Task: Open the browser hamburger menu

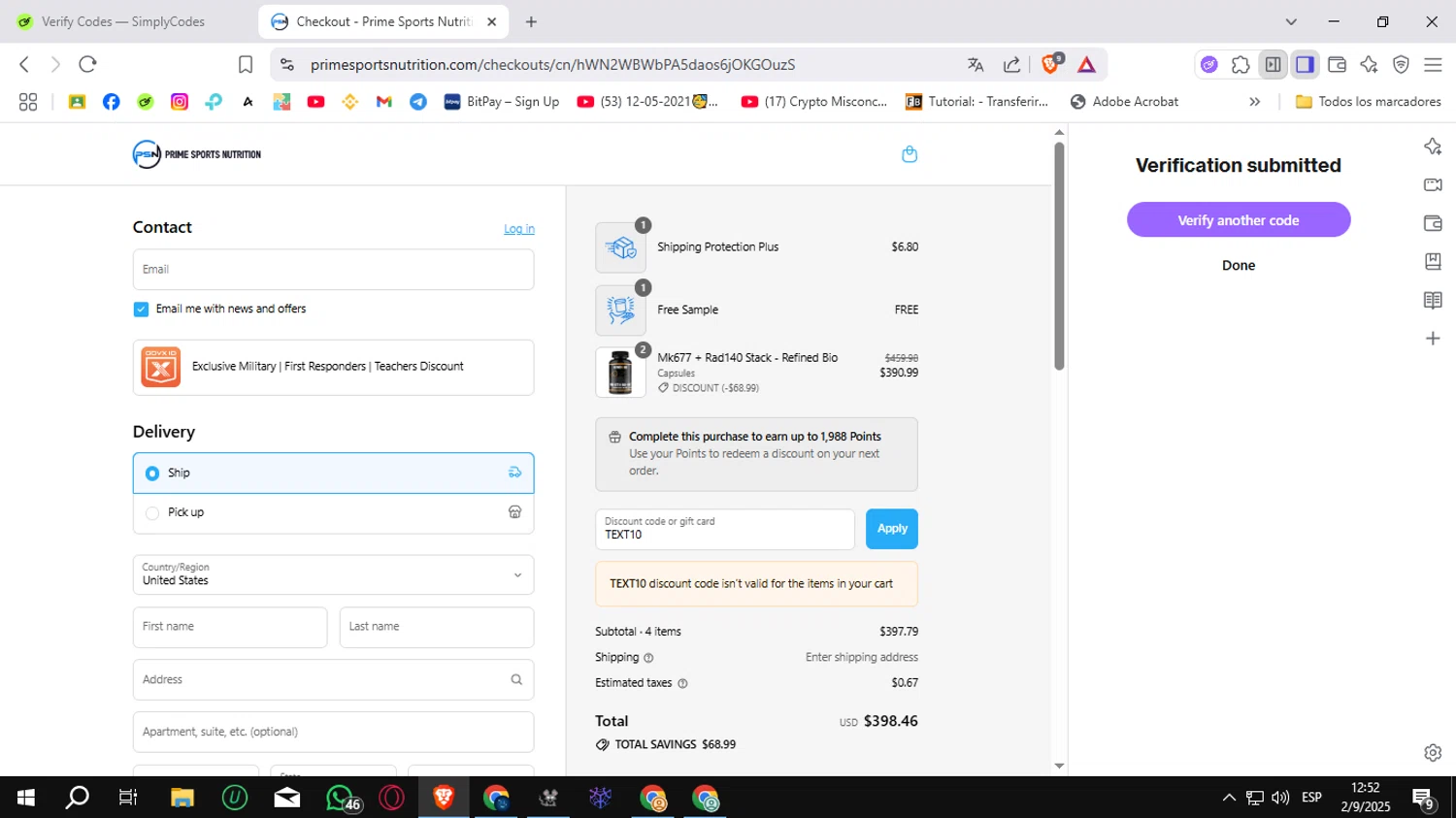Action: pos(1433,65)
